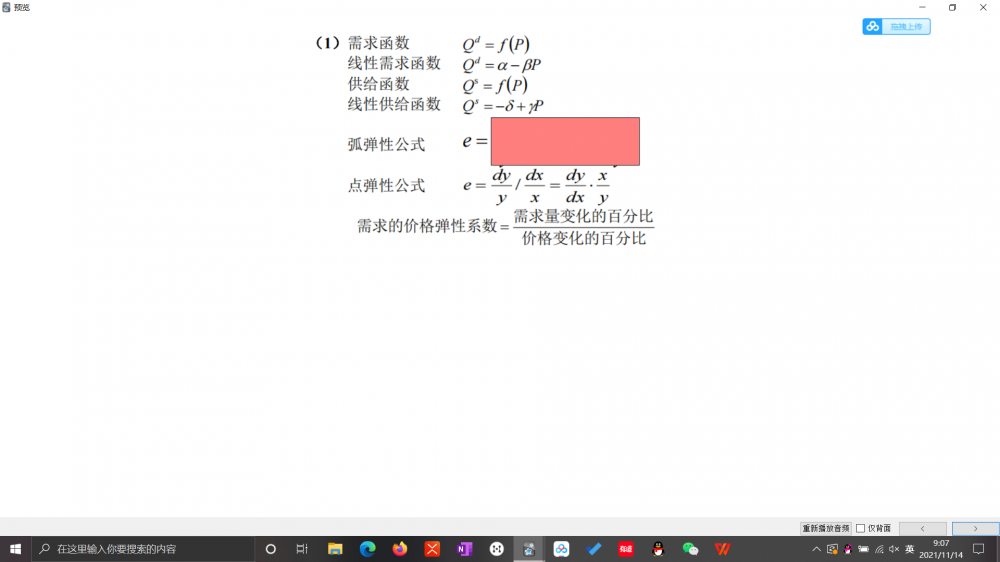Open the white round dotted app icon in the taskbar

(x=497, y=549)
